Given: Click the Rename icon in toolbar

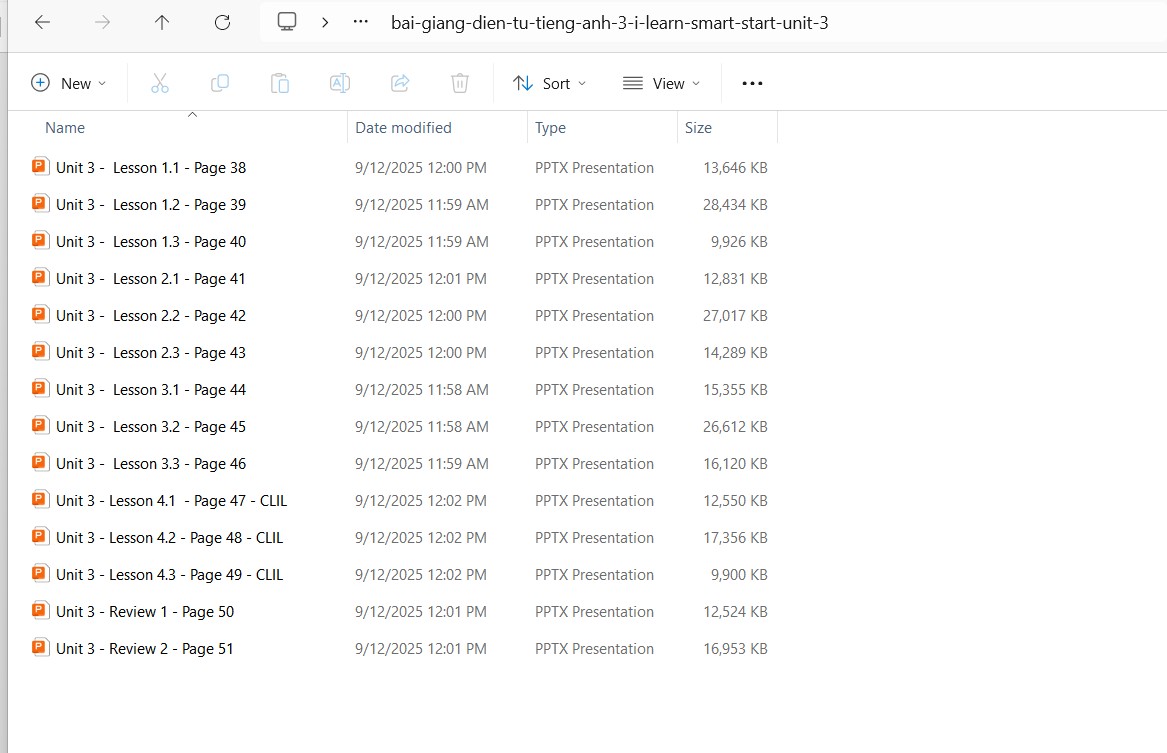Looking at the screenshot, I should 340,84.
